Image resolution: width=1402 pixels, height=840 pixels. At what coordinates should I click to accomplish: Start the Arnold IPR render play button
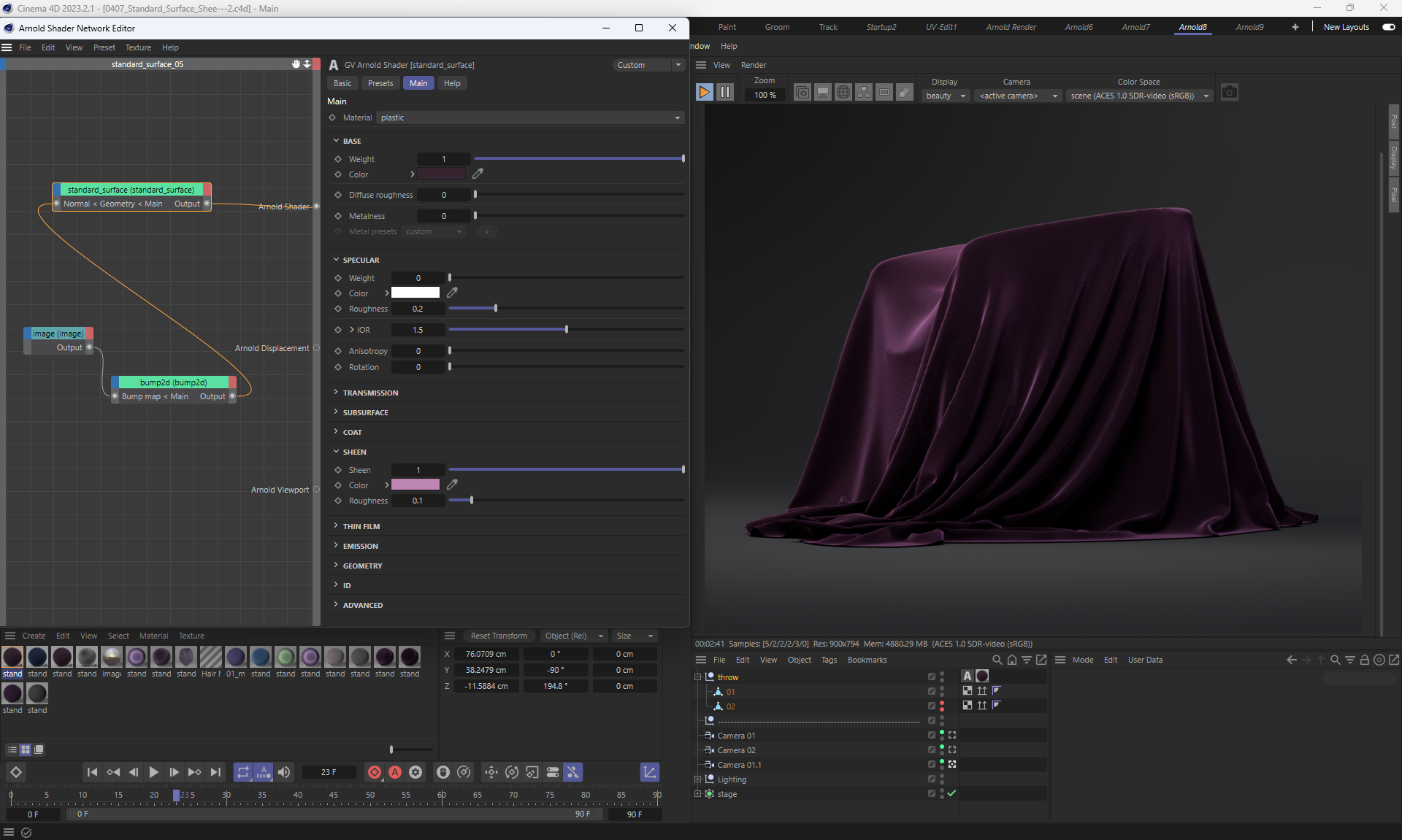(704, 93)
